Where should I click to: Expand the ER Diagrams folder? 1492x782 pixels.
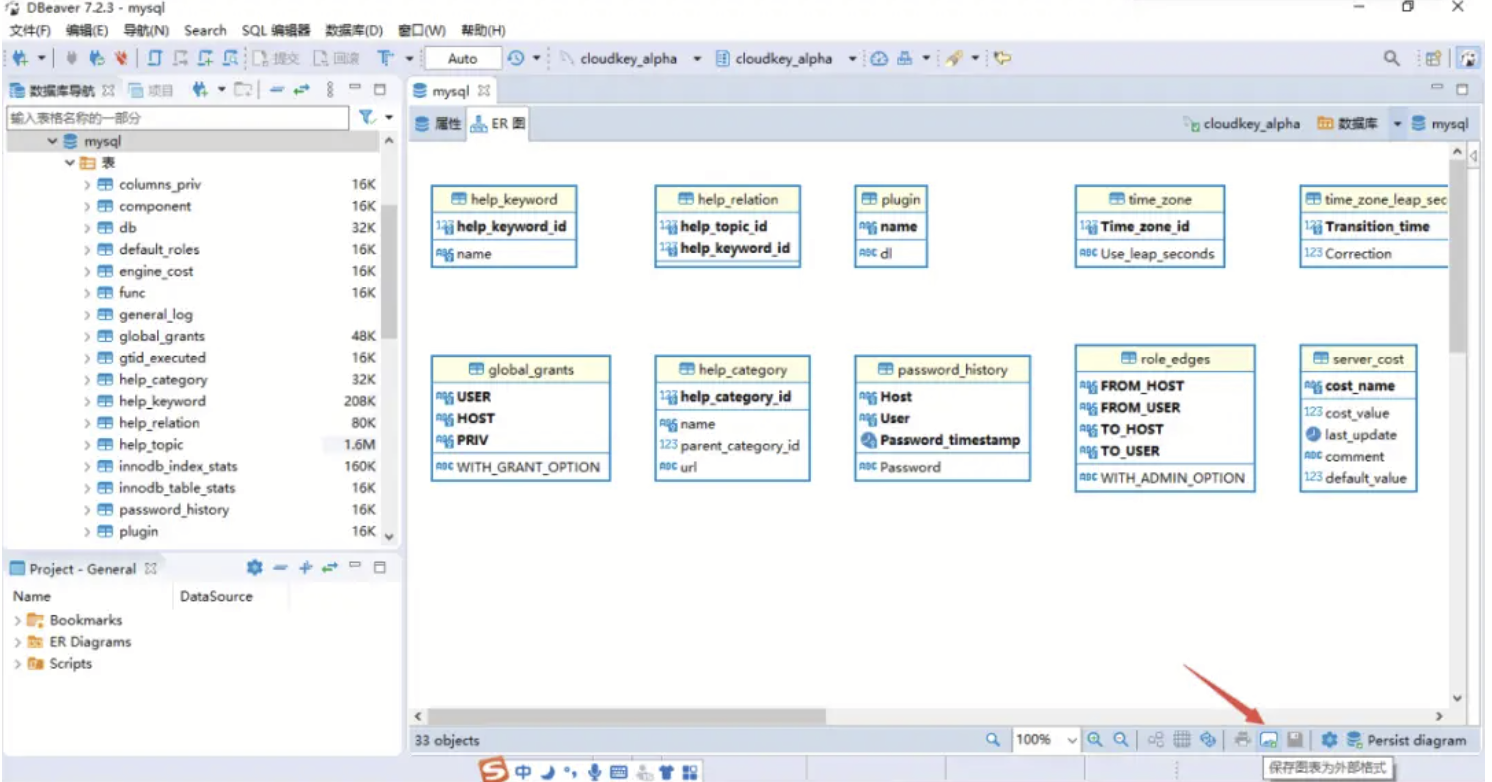point(17,642)
